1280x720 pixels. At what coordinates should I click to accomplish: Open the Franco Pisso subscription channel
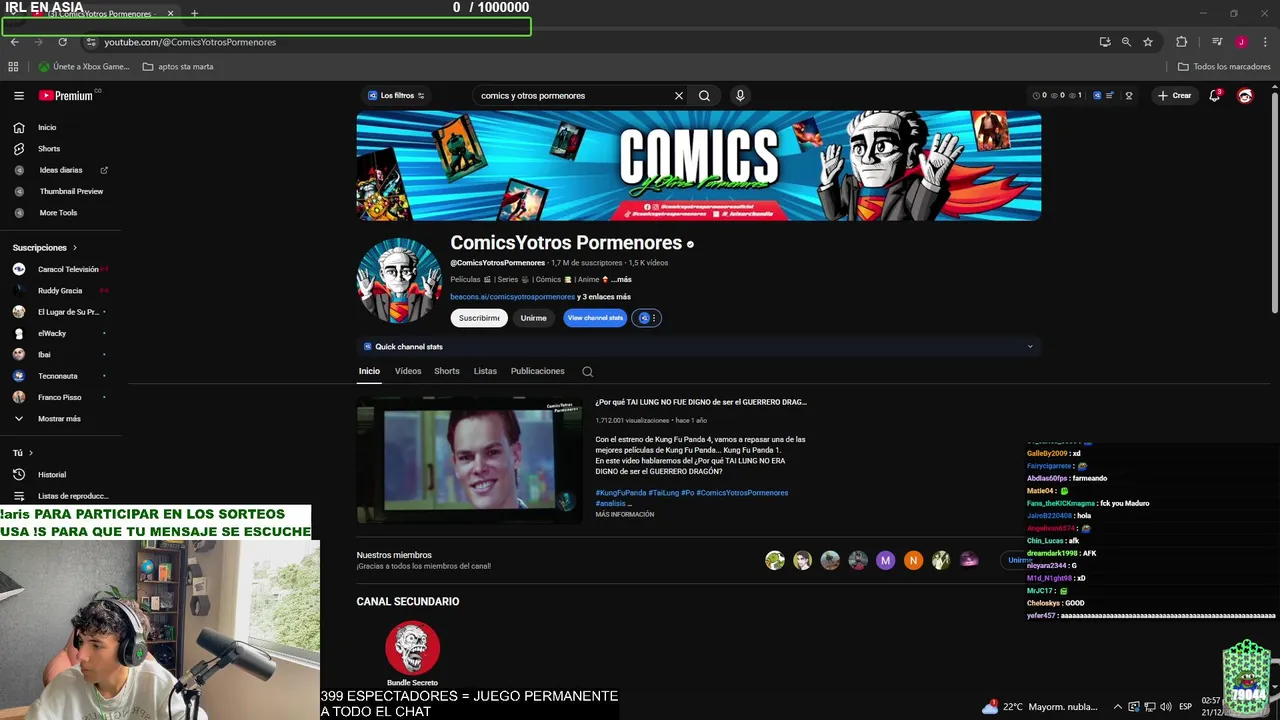60,397
